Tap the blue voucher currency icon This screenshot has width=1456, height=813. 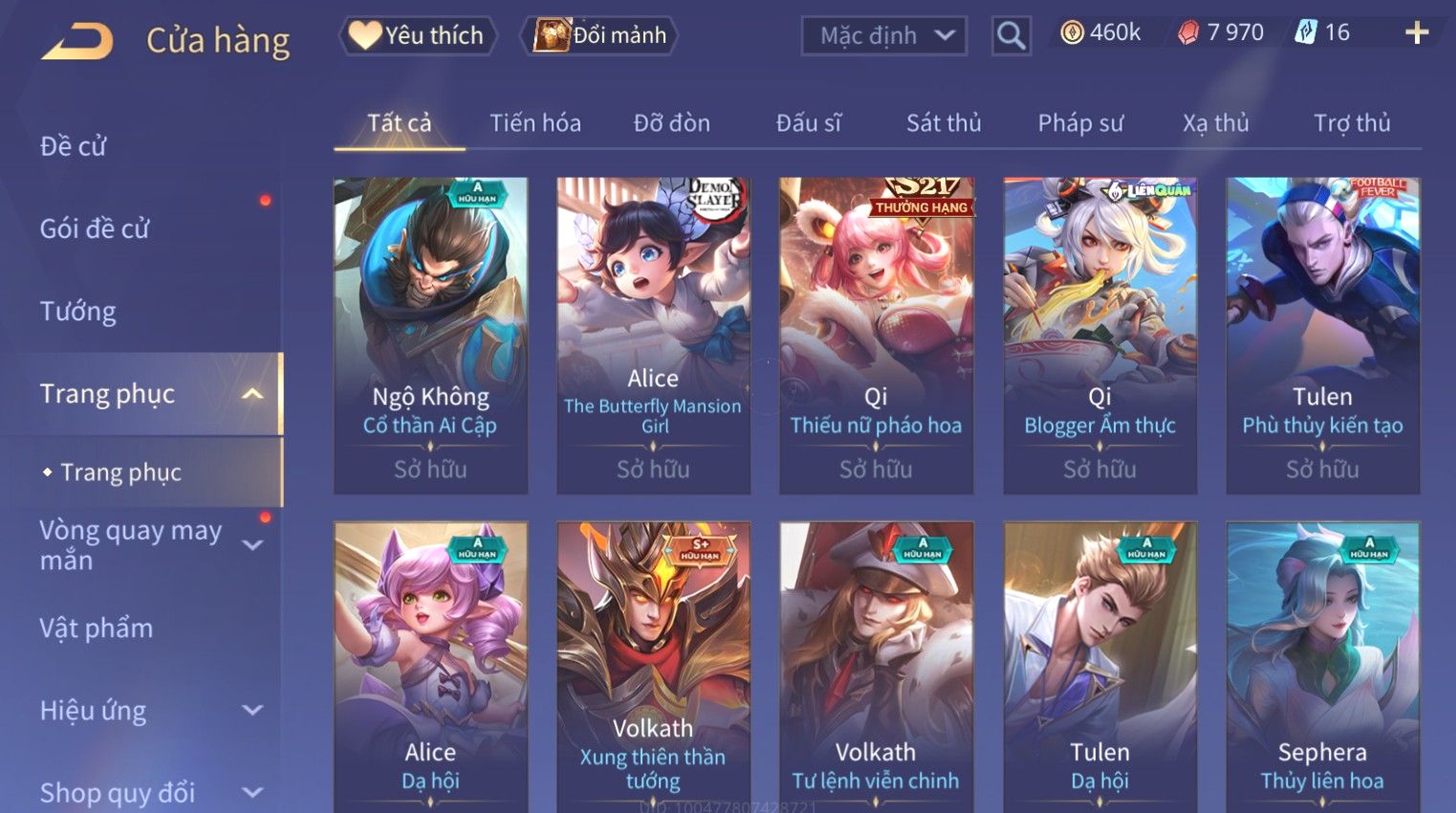click(x=1305, y=33)
